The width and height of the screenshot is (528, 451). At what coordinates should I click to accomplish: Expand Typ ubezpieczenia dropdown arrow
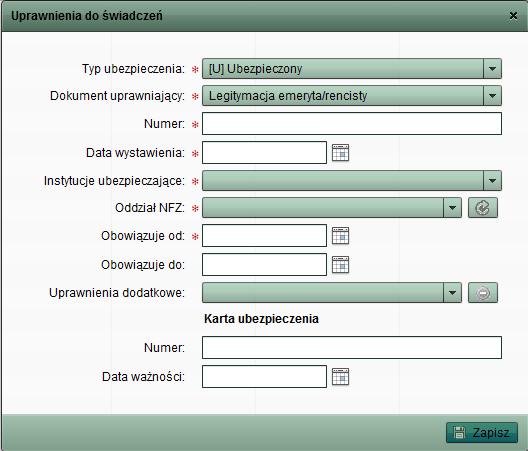(492, 69)
